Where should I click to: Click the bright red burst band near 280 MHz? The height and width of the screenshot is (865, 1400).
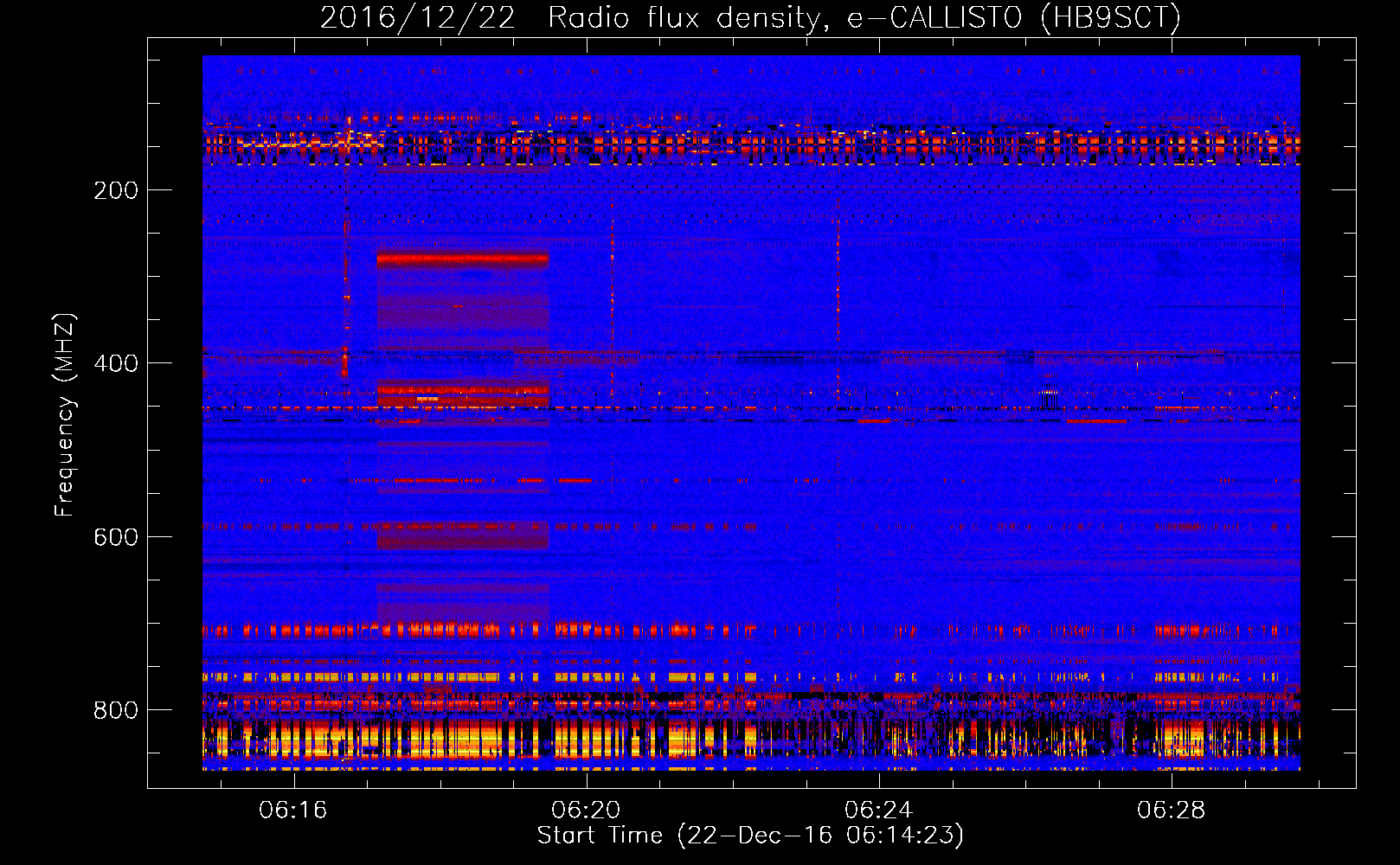(463, 259)
